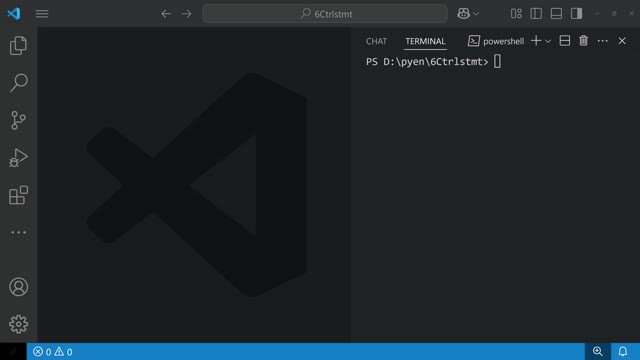Expand the launch profile dropdown arrow
Screen dimensions: 640x360
pyautogui.click(x=548, y=41)
